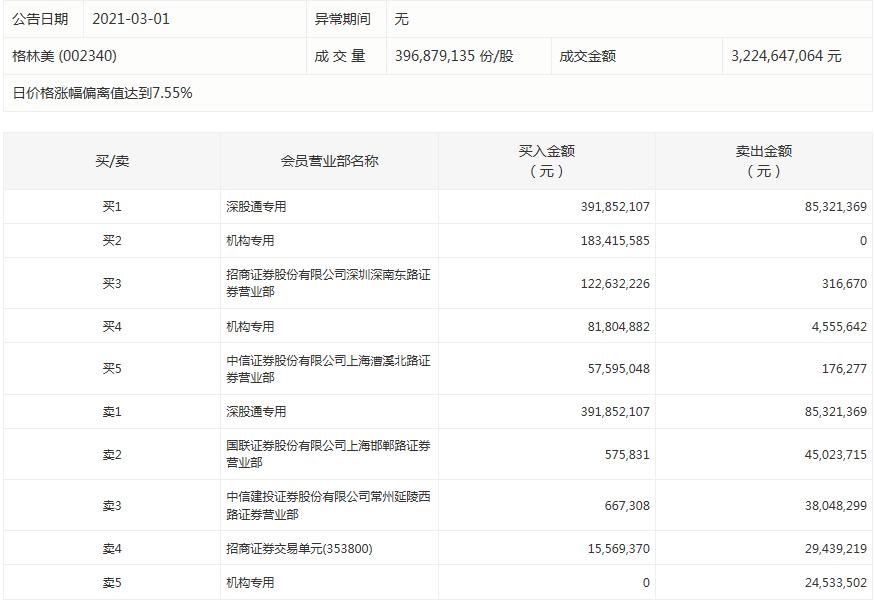
Task: Click the 买入金额（元） column header
Action: click(546, 161)
